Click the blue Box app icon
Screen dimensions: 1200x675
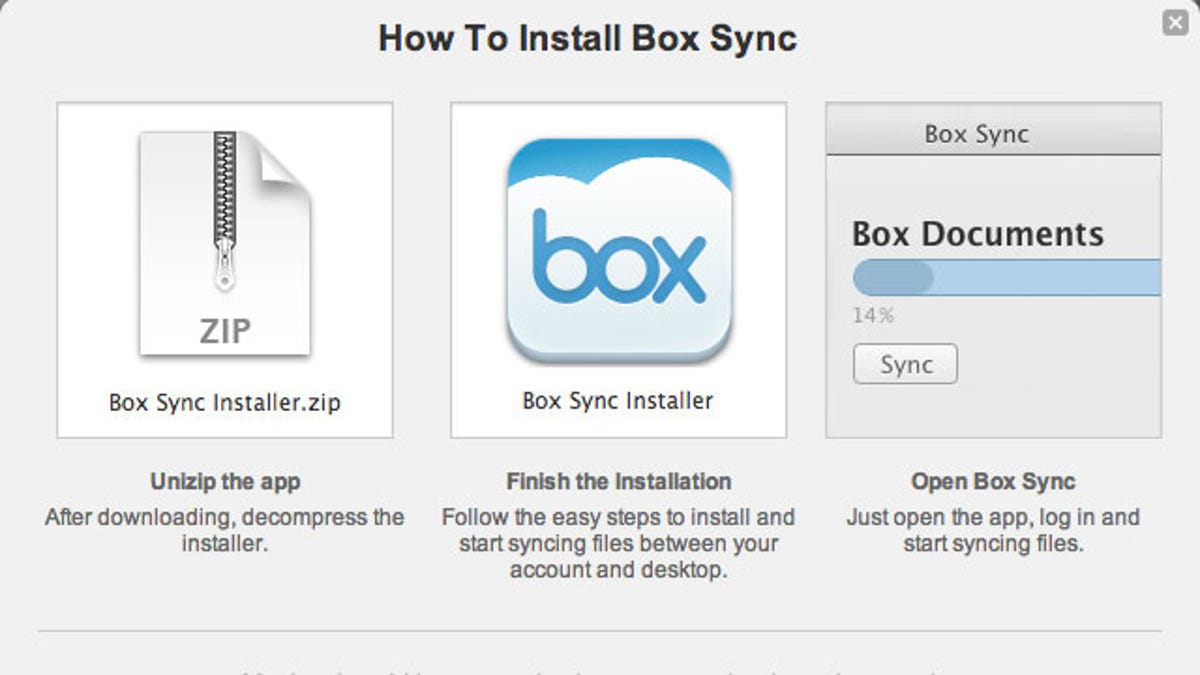coord(619,250)
